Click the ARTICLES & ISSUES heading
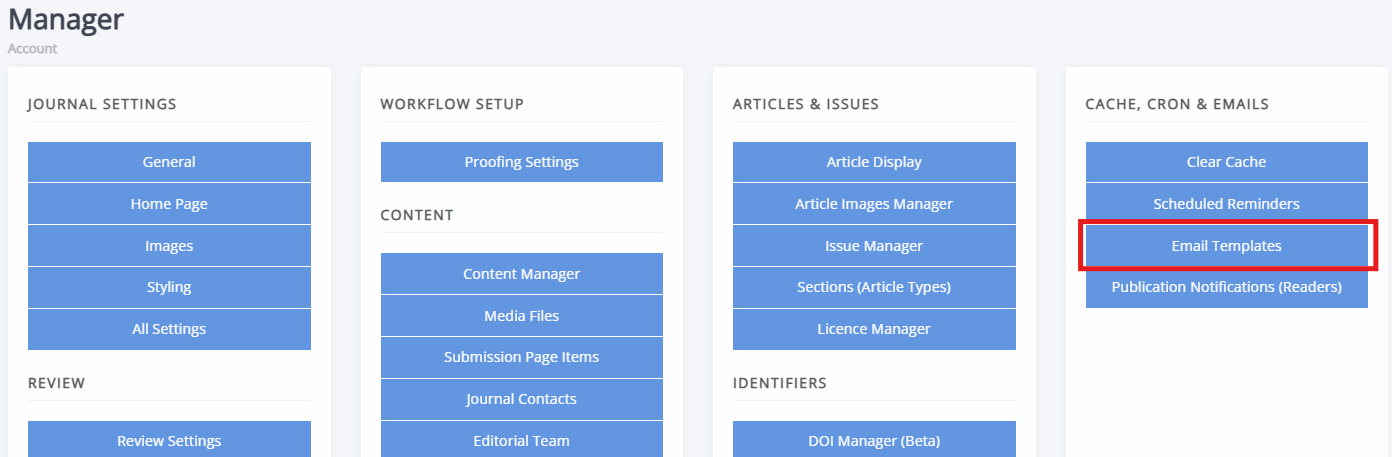 point(806,104)
